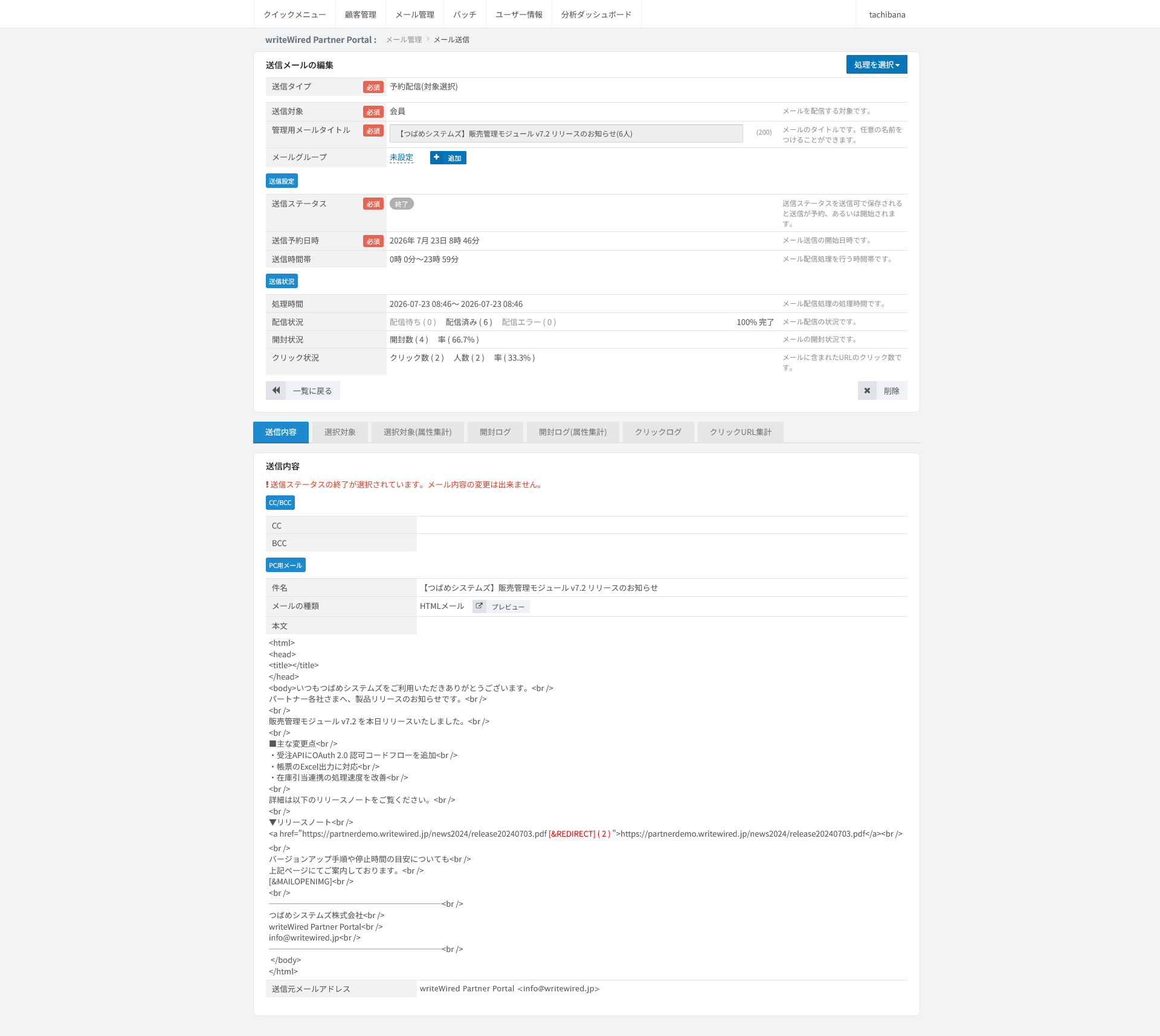Image resolution: width=1160 pixels, height=1036 pixels.
Task: Click the external-link icon beside プレビュー
Action: click(479, 606)
